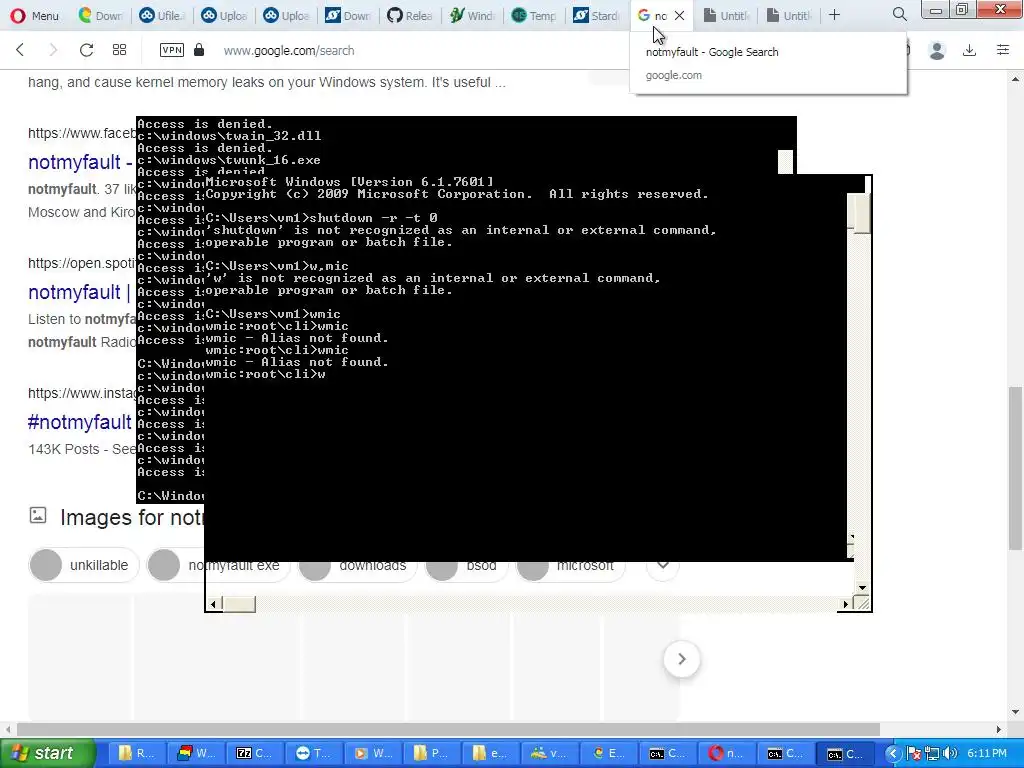Viewport: 1024px width, 768px height.
Task: Open the E... taskbar button
Action: [607, 753]
